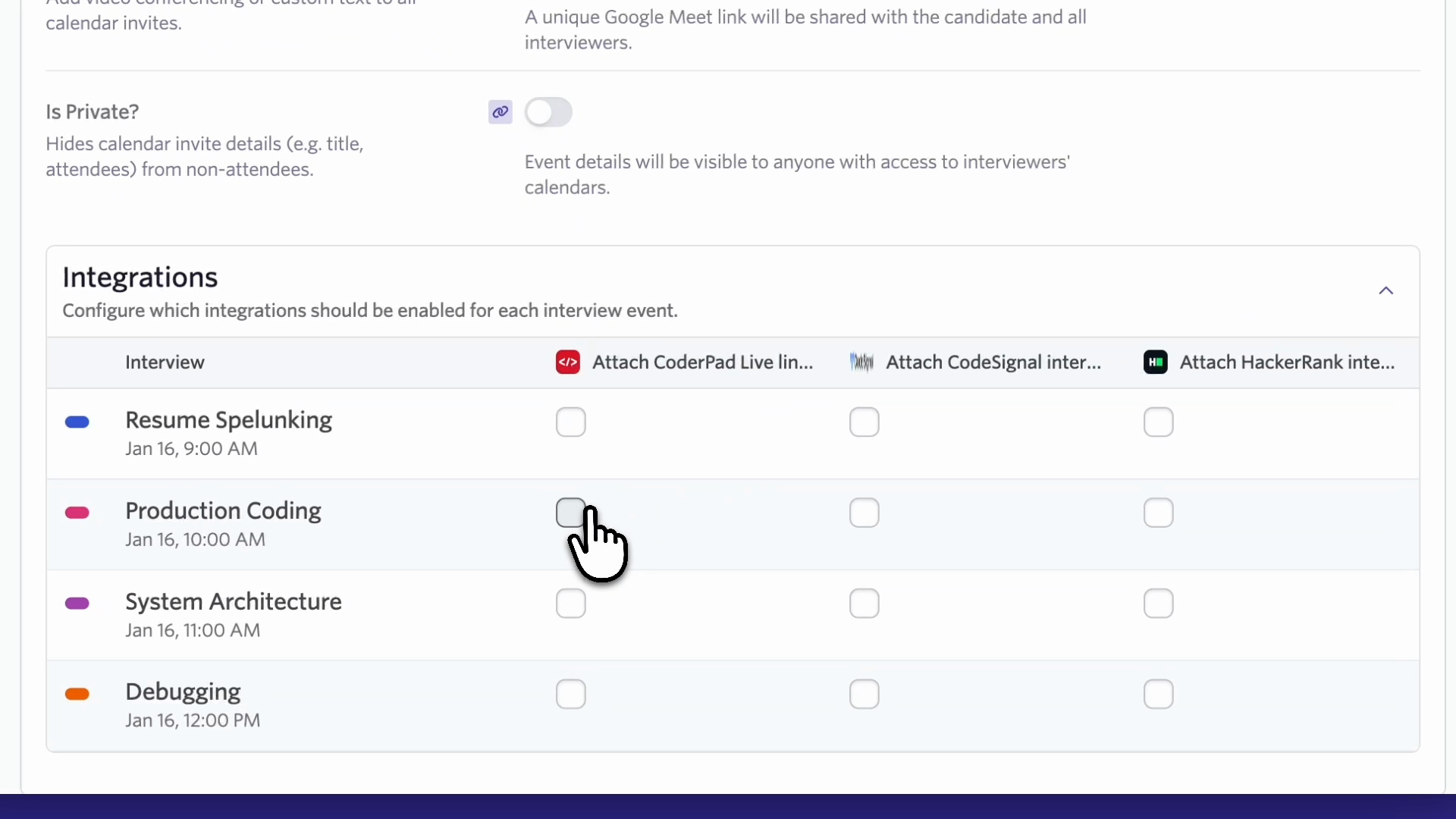The image size is (1456, 819).
Task: Enable CoderPad for Production Coding
Action: click(571, 513)
